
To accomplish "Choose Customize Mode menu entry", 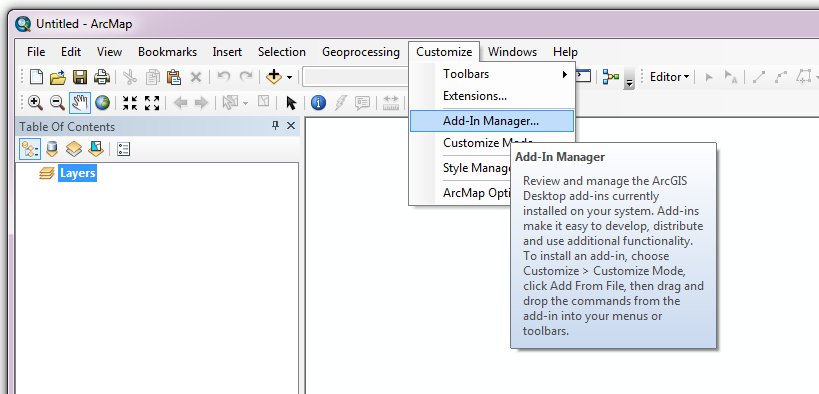I will click(488, 142).
